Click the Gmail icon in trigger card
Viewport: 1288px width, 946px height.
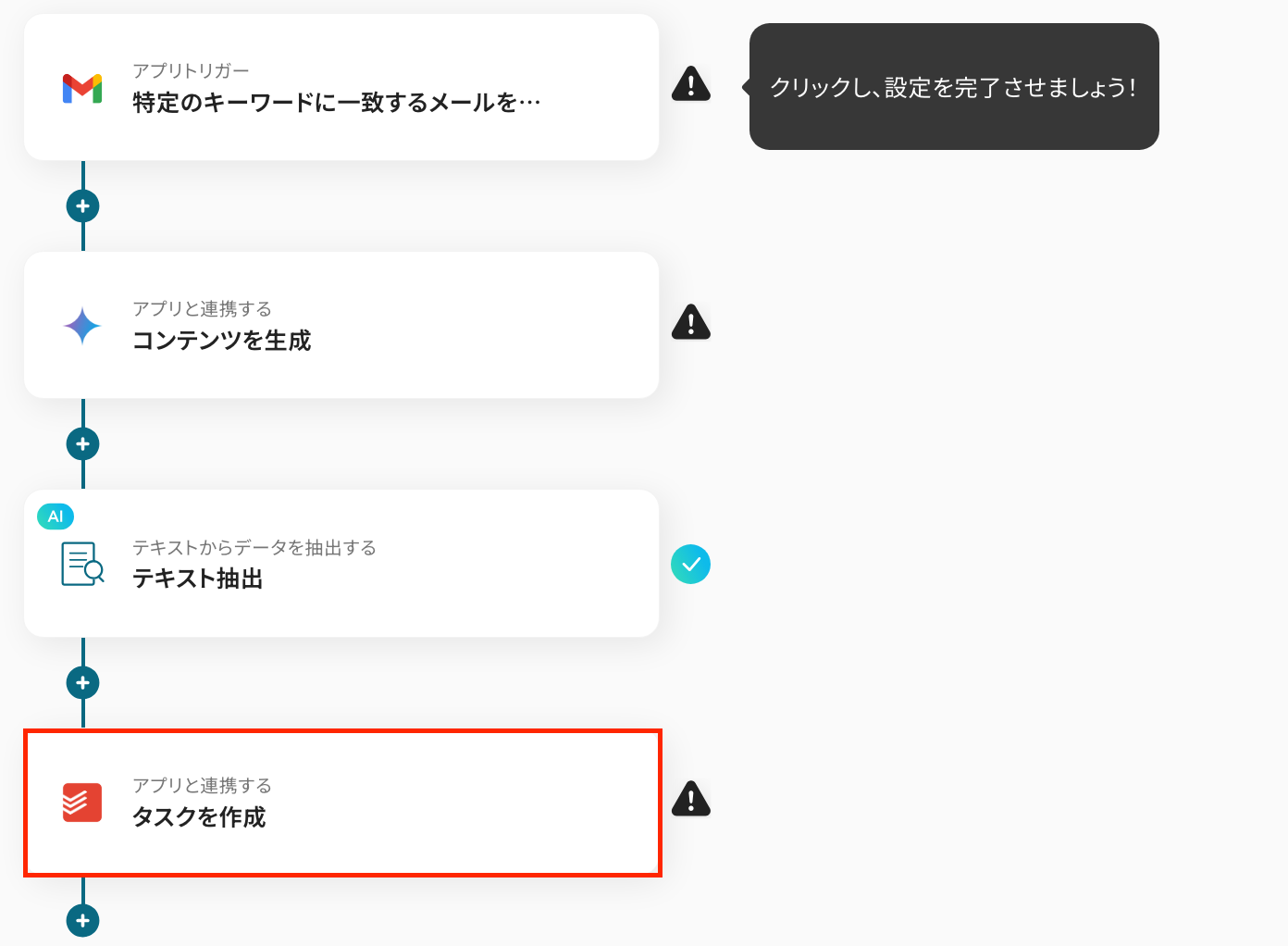[82, 88]
